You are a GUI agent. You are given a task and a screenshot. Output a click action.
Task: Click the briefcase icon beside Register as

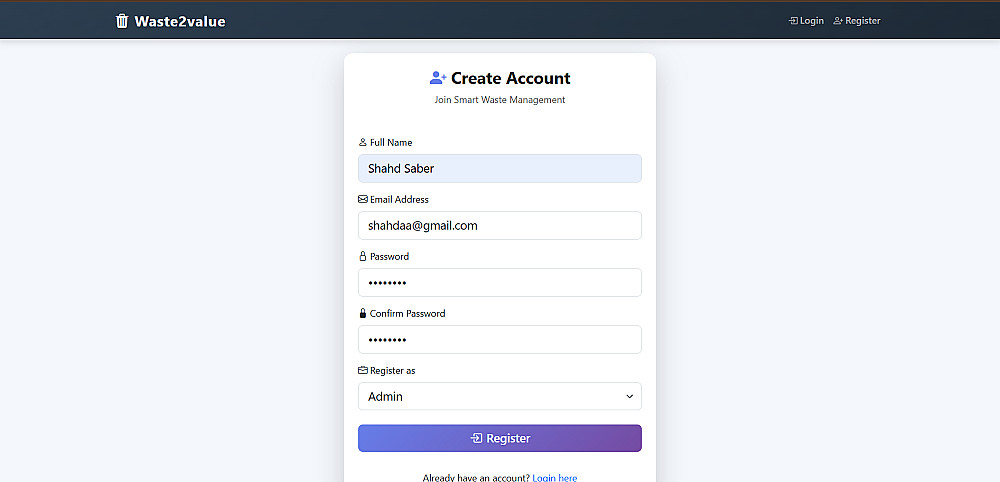click(363, 371)
